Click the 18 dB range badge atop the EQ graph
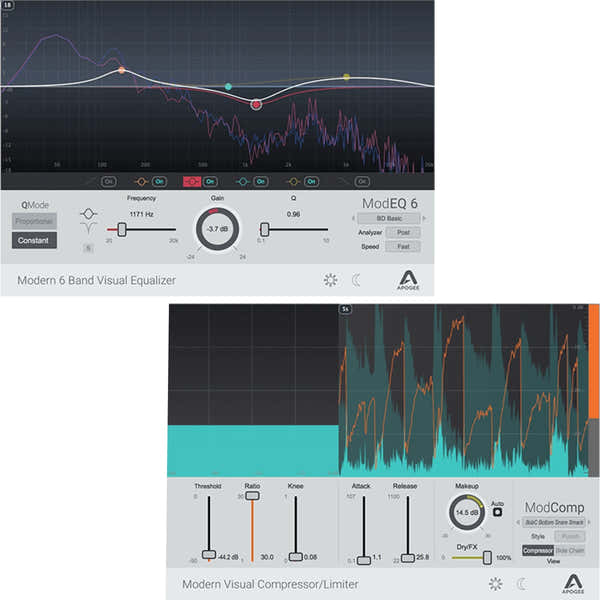 (8, 5)
